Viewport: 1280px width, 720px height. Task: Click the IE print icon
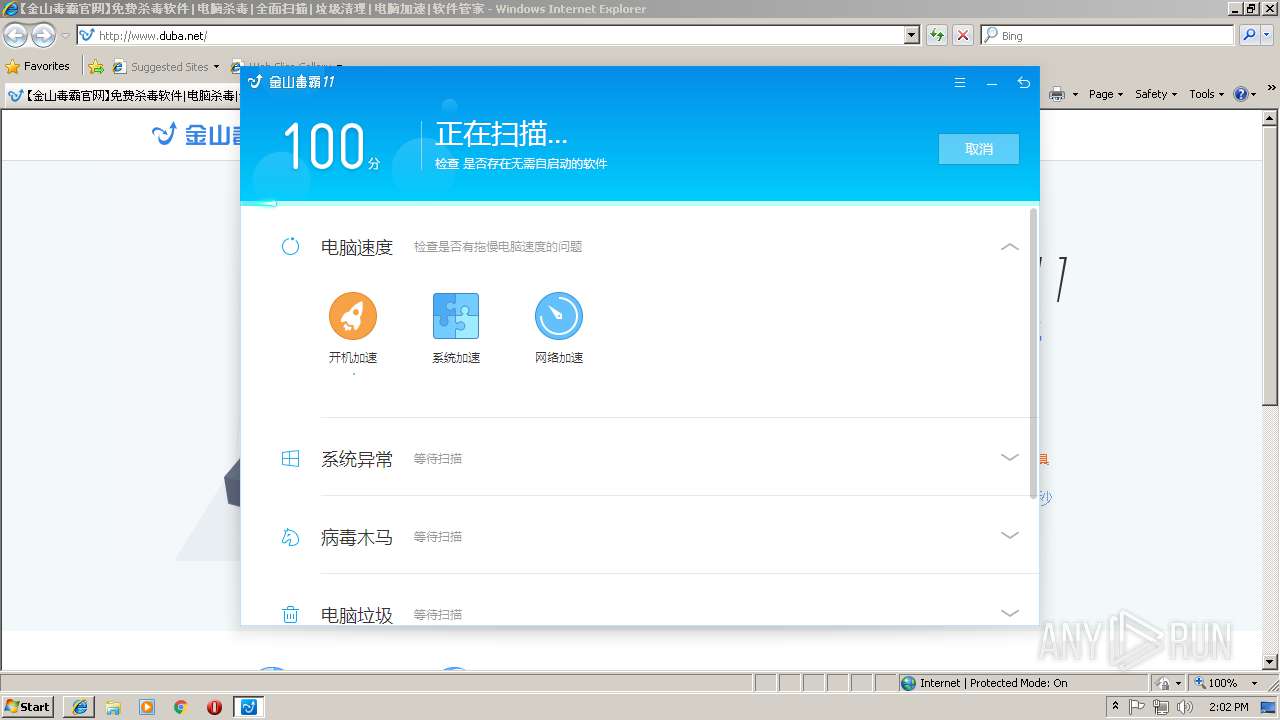pyautogui.click(x=1057, y=94)
